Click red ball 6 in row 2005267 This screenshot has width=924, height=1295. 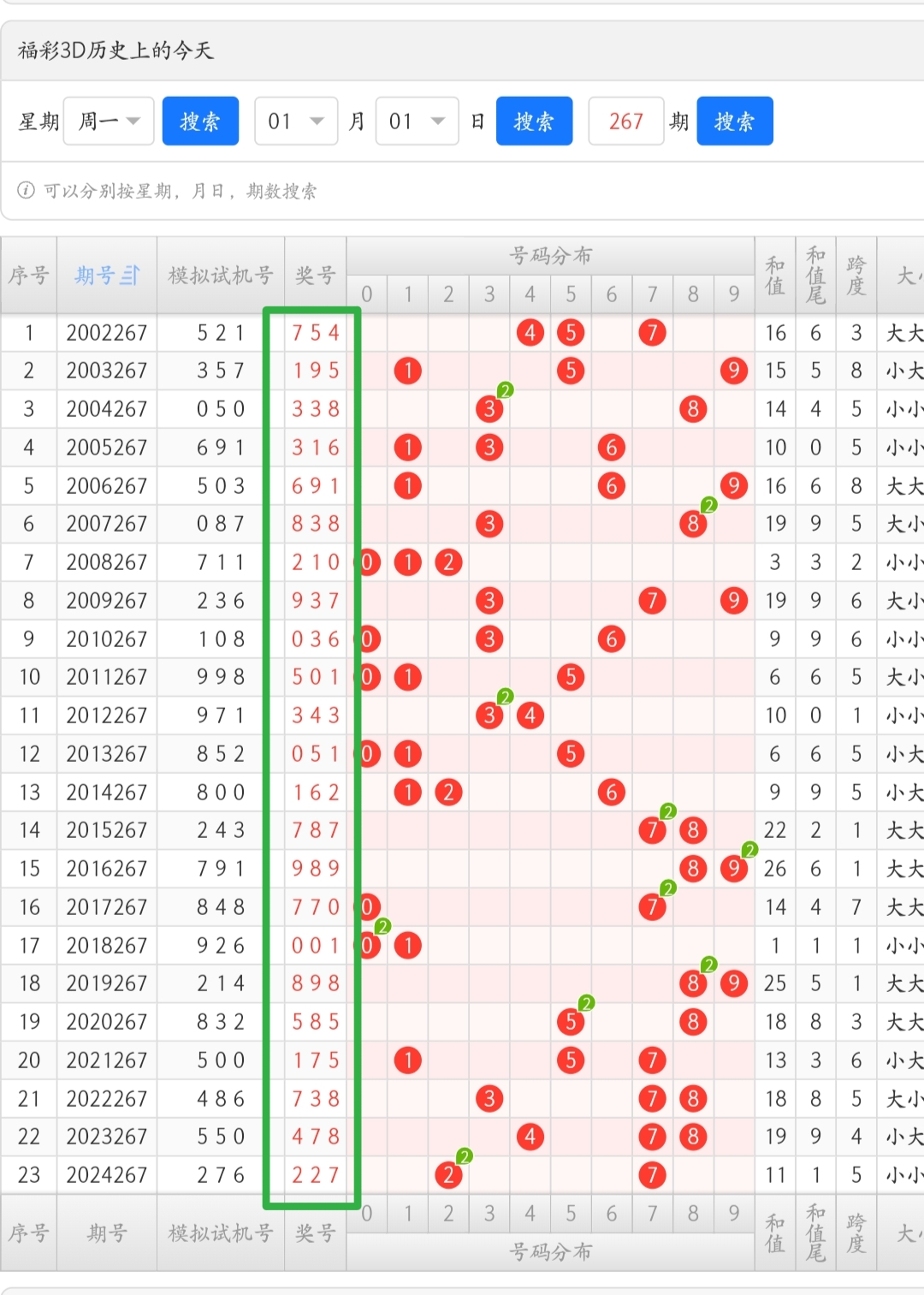pyautogui.click(x=612, y=447)
